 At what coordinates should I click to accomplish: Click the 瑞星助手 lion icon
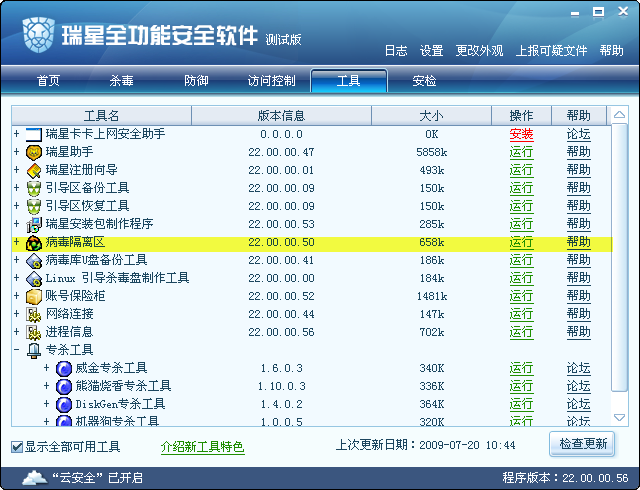pos(33,152)
